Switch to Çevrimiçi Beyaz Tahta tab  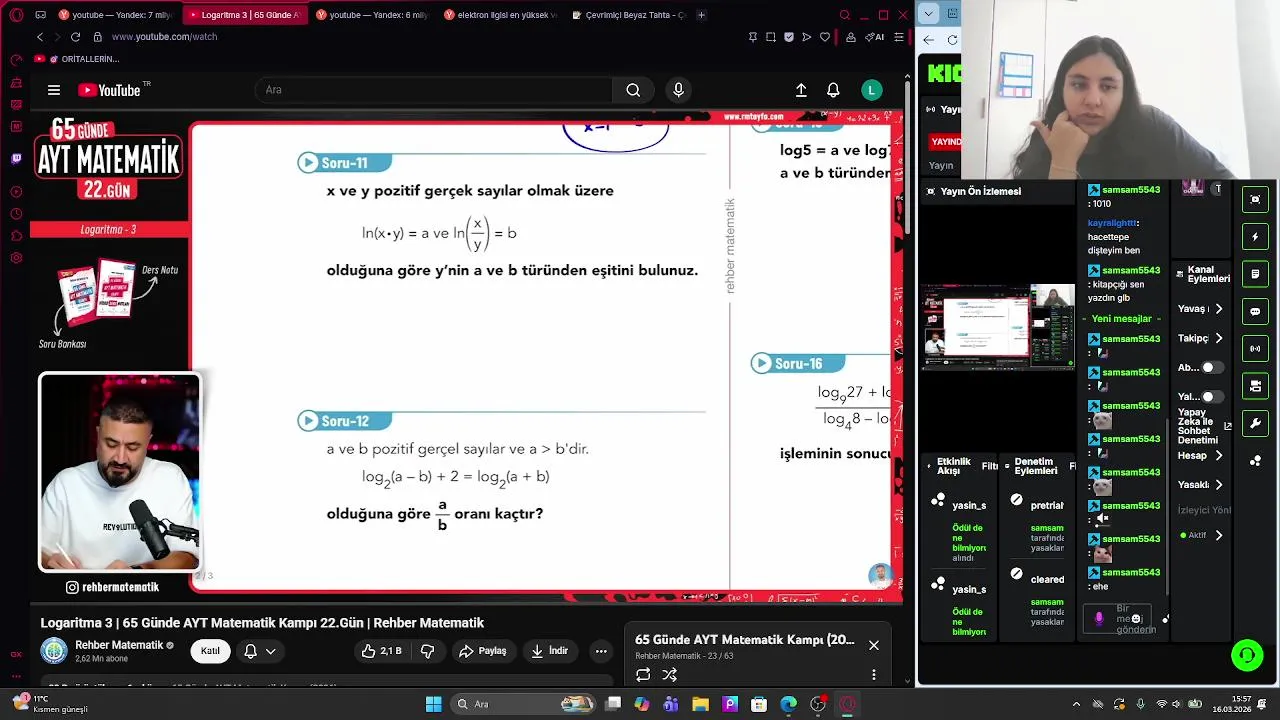pyautogui.click(x=628, y=15)
